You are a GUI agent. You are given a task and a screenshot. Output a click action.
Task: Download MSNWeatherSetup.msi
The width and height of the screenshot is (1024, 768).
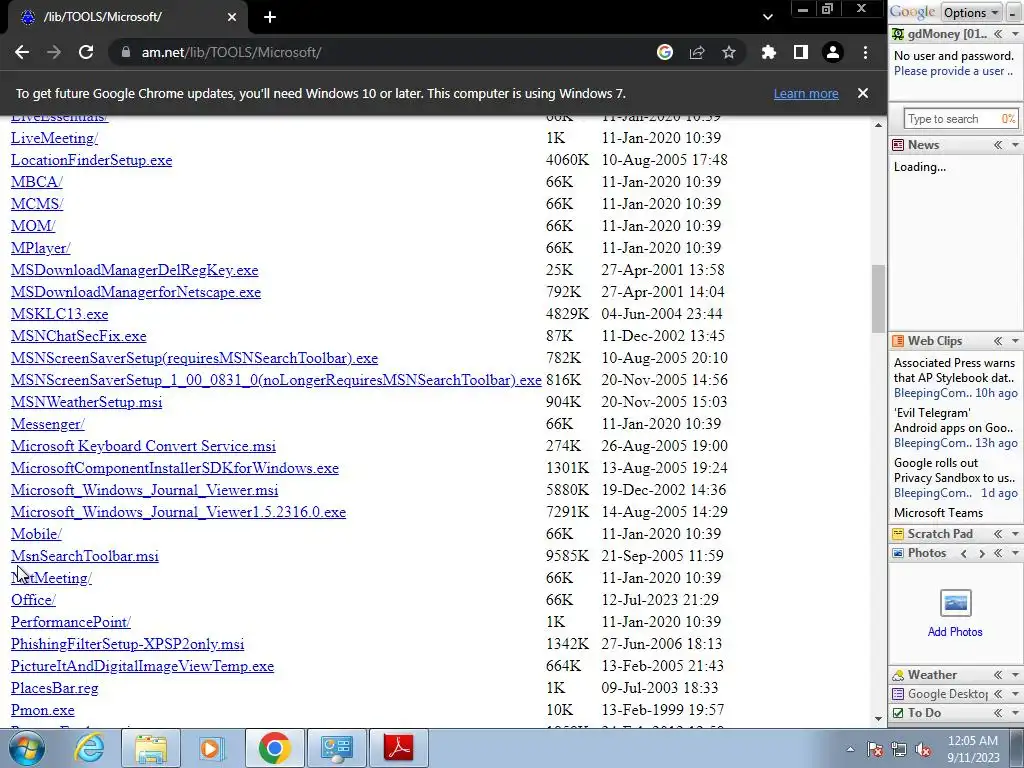click(x=86, y=402)
